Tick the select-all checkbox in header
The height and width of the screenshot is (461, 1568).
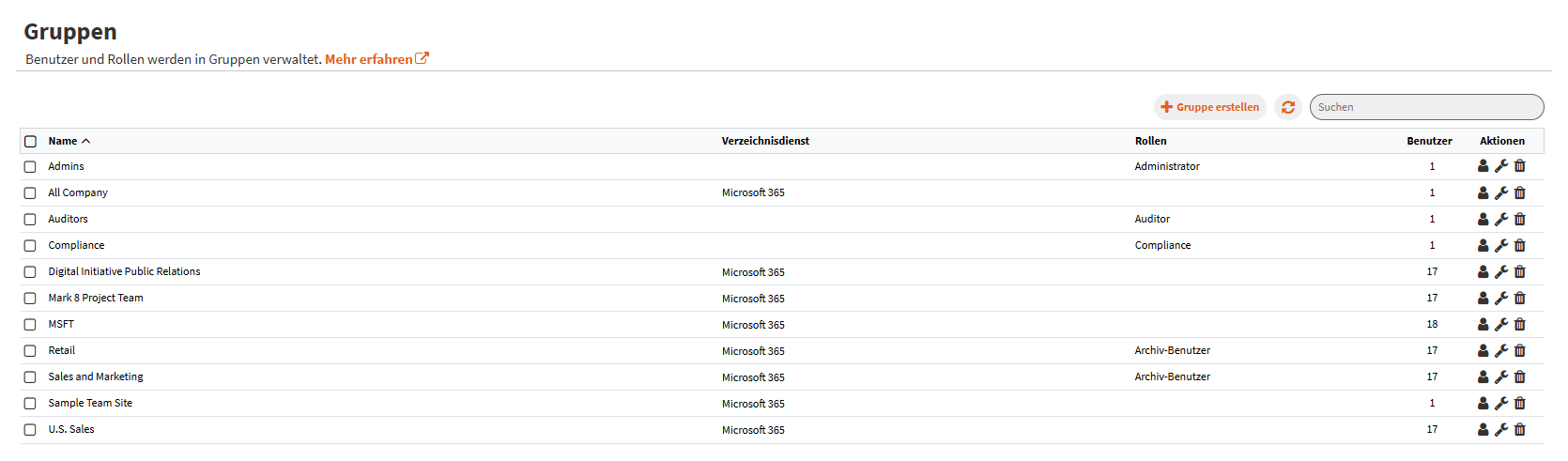pyautogui.click(x=30, y=141)
